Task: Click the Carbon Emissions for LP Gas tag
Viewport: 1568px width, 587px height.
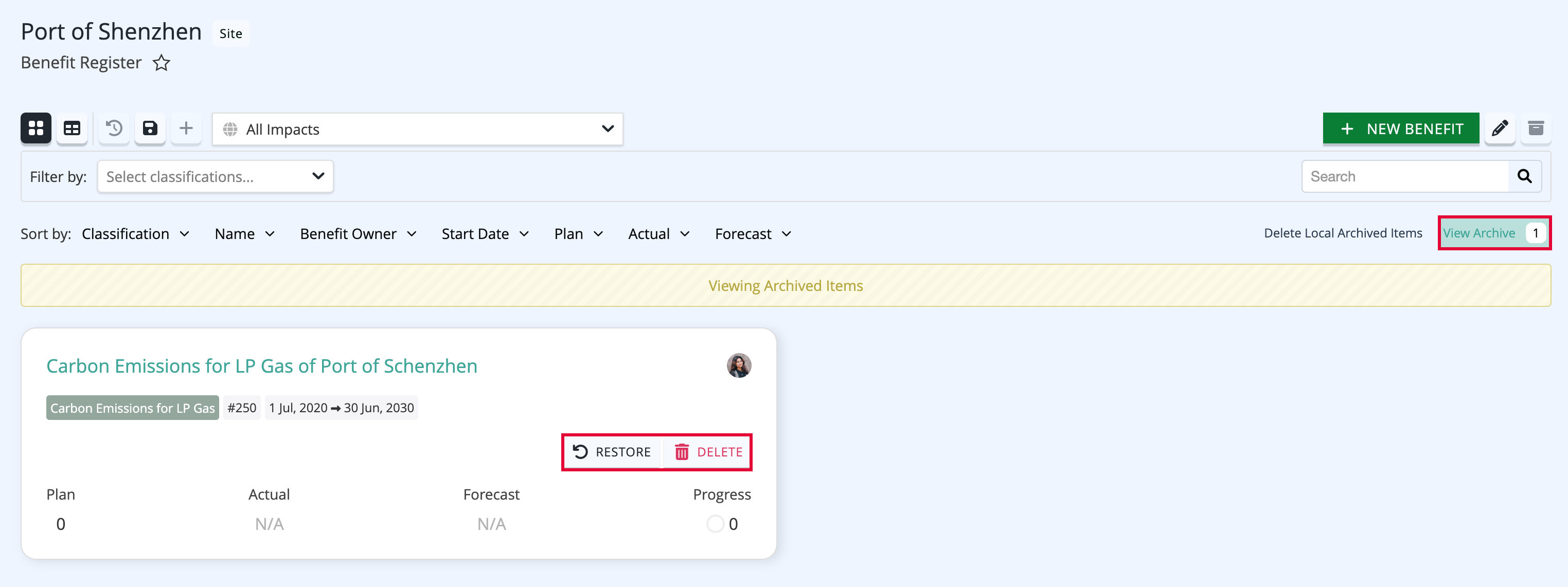Action: click(x=133, y=408)
